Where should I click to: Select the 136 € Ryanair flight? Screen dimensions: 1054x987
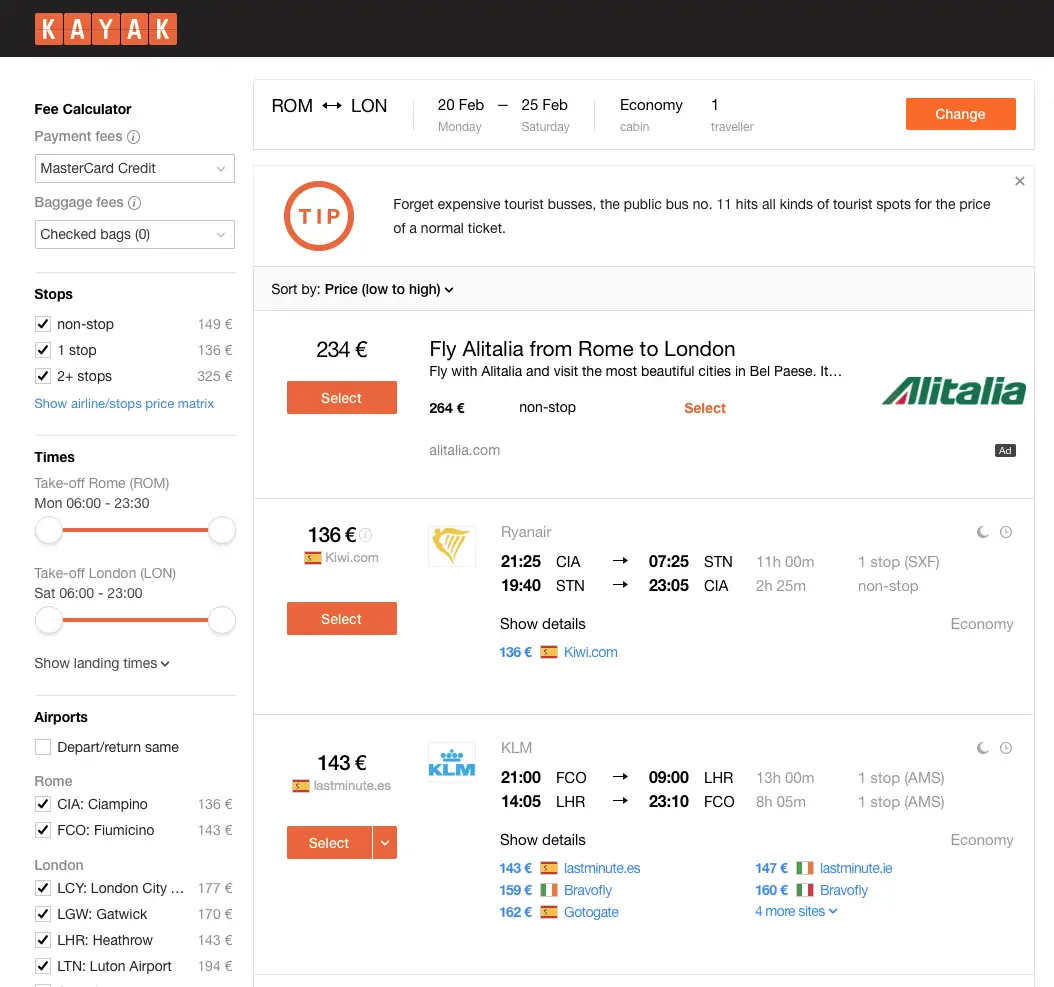pyautogui.click(x=341, y=619)
